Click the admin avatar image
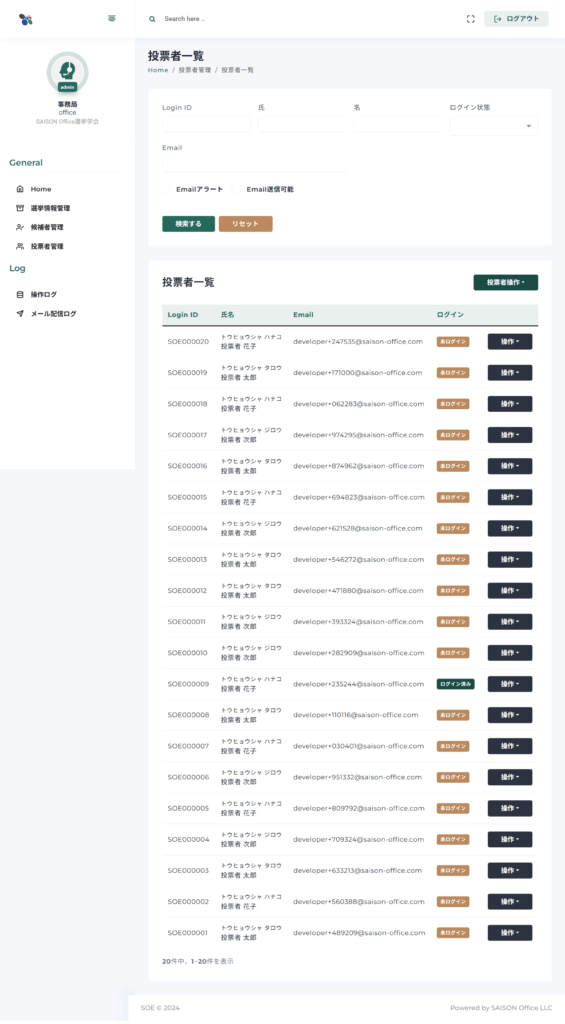The width and height of the screenshot is (565, 1024). [67, 72]
